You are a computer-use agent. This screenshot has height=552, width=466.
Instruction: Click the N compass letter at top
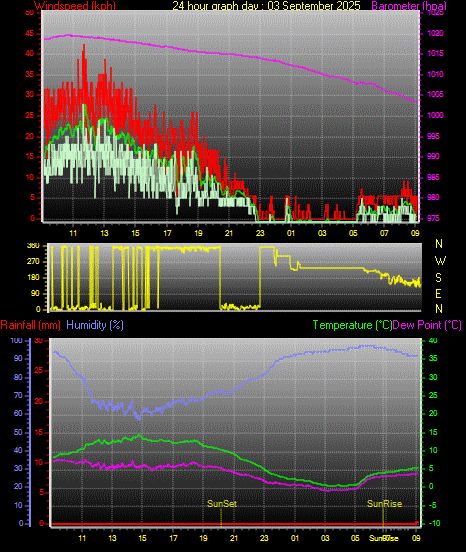point(439,244)
